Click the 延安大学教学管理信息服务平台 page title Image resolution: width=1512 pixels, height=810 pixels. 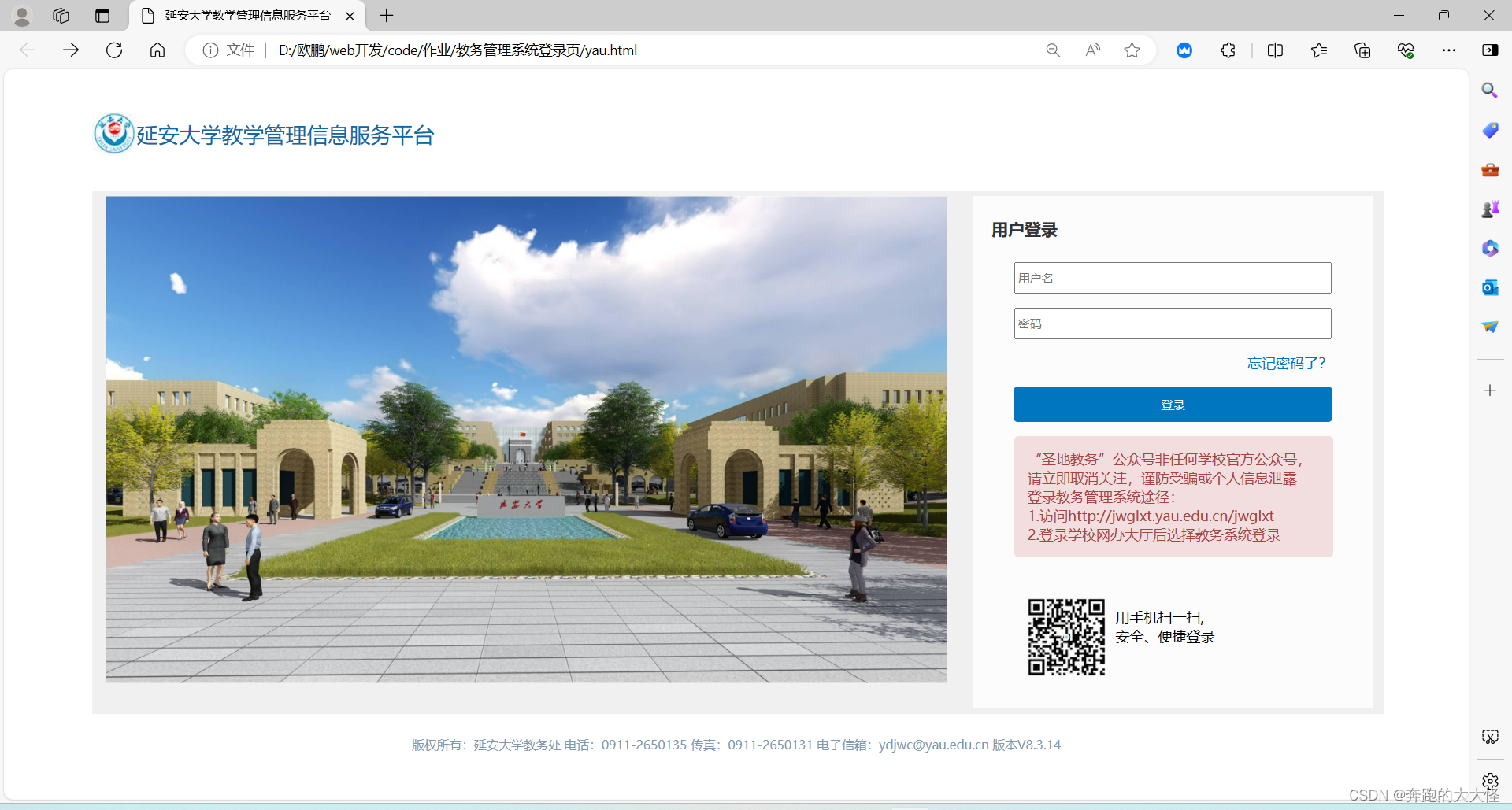285,135
